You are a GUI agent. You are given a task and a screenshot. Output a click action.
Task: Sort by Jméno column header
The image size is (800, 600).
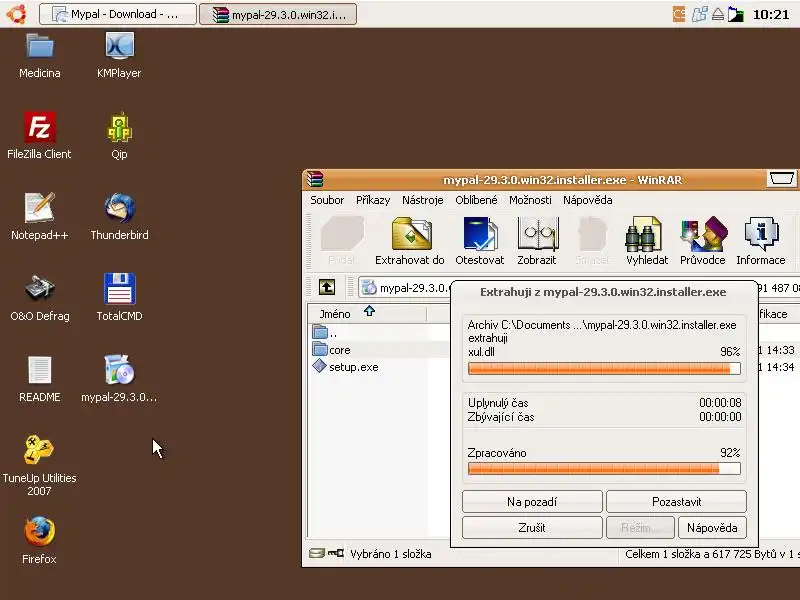point(367,313)
